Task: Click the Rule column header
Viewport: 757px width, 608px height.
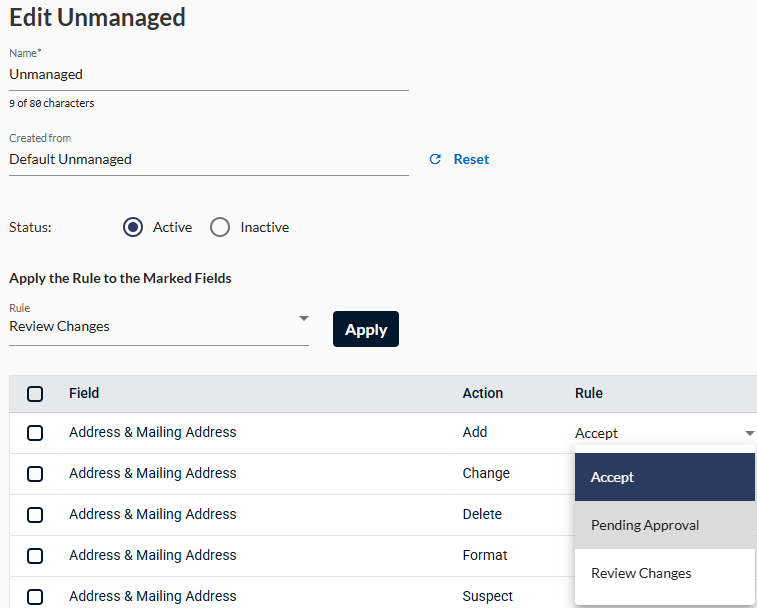Action: pos(589,393)
